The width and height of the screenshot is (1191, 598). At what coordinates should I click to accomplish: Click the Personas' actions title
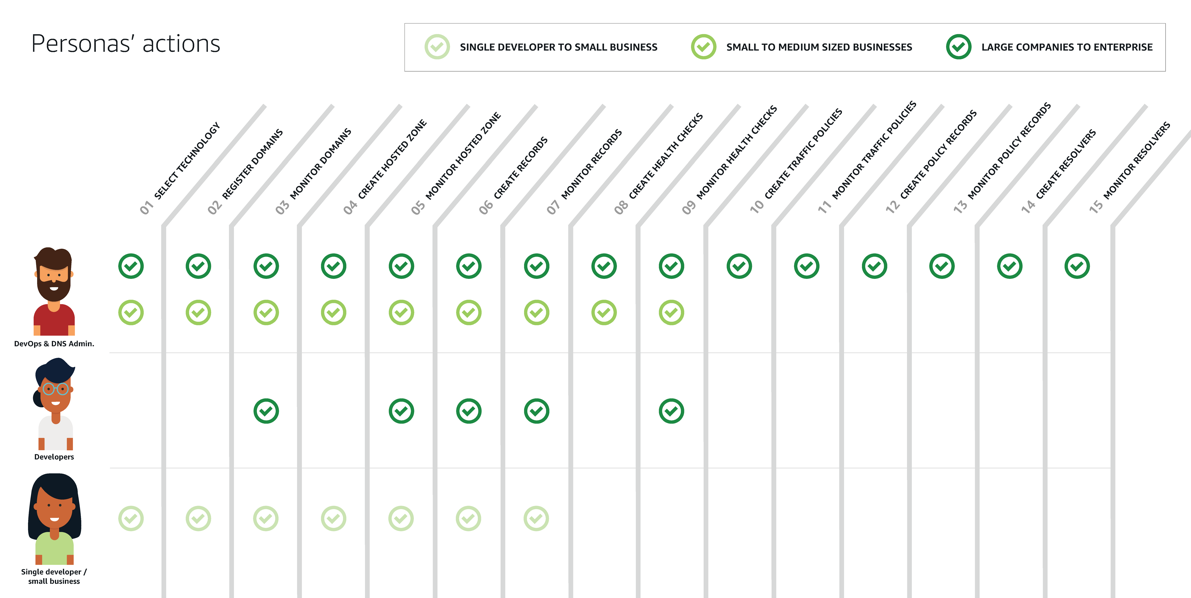pyautogui.click(x=126, y=44)
